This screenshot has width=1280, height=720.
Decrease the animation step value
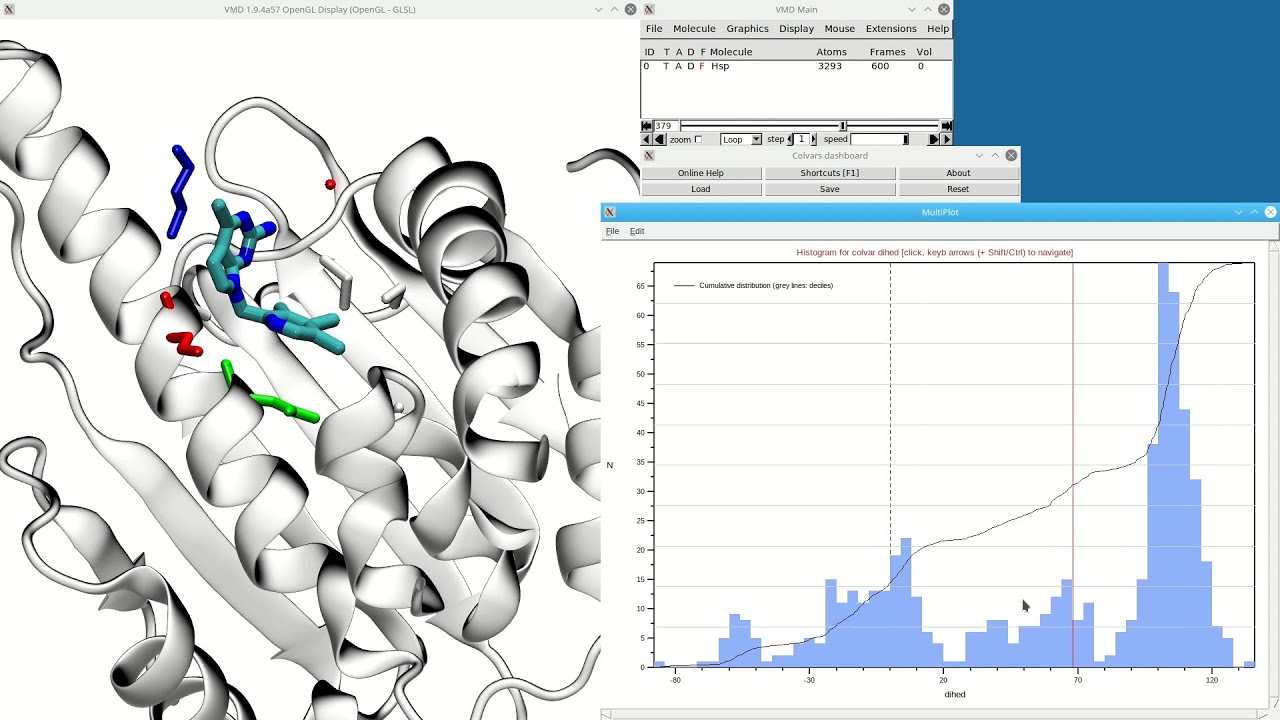click(790, 139)
